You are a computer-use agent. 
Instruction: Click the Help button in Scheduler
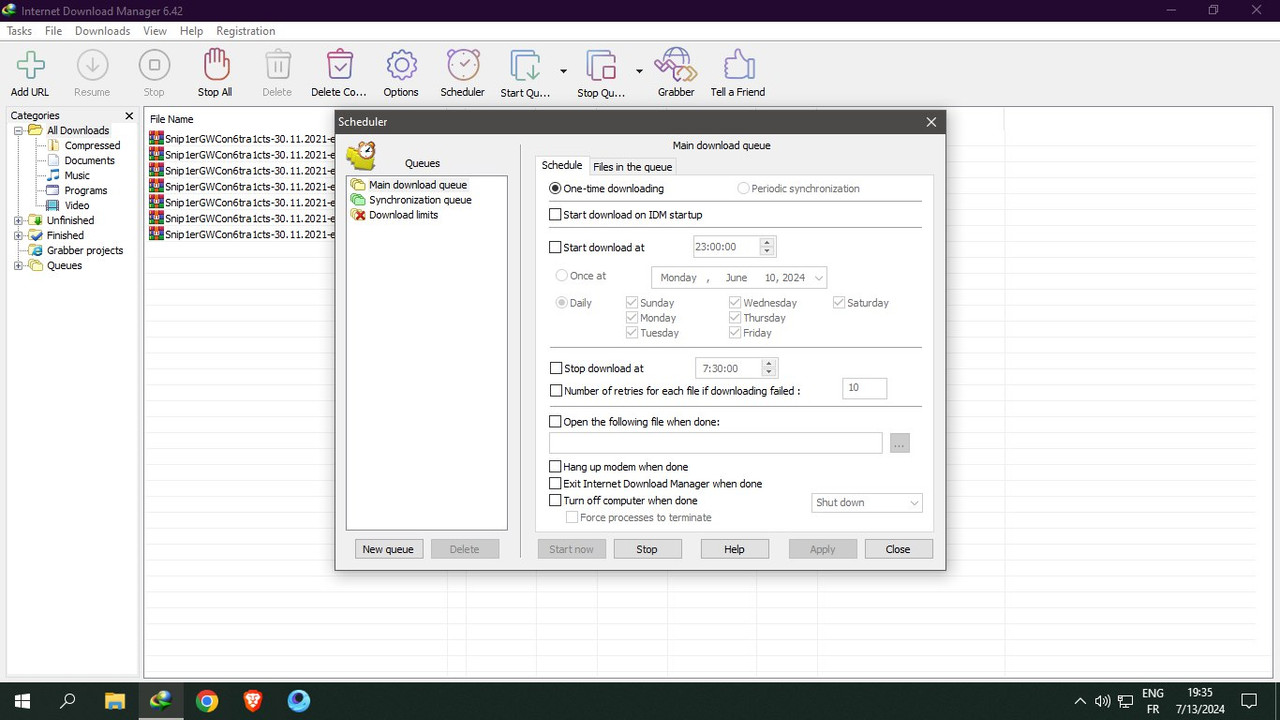click(734, 549)
